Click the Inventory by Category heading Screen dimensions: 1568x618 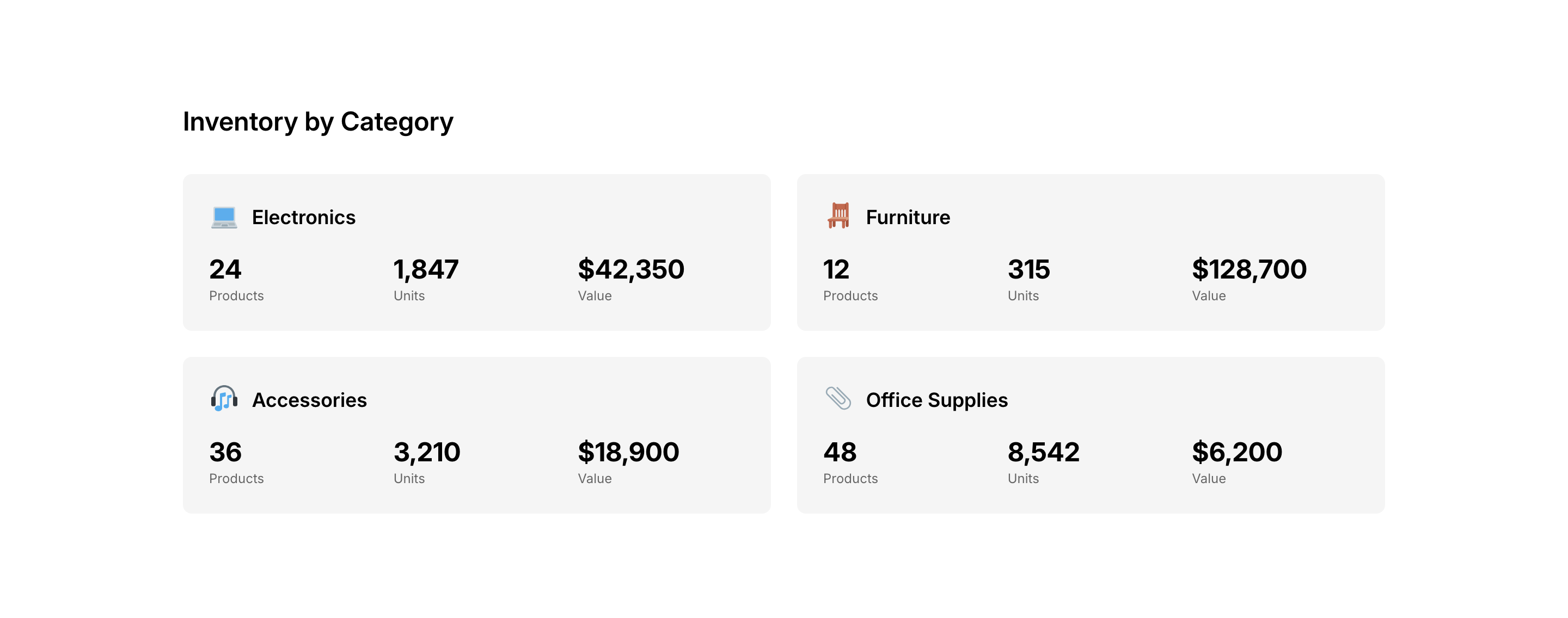pyautogui.click(x=318, y=122)
